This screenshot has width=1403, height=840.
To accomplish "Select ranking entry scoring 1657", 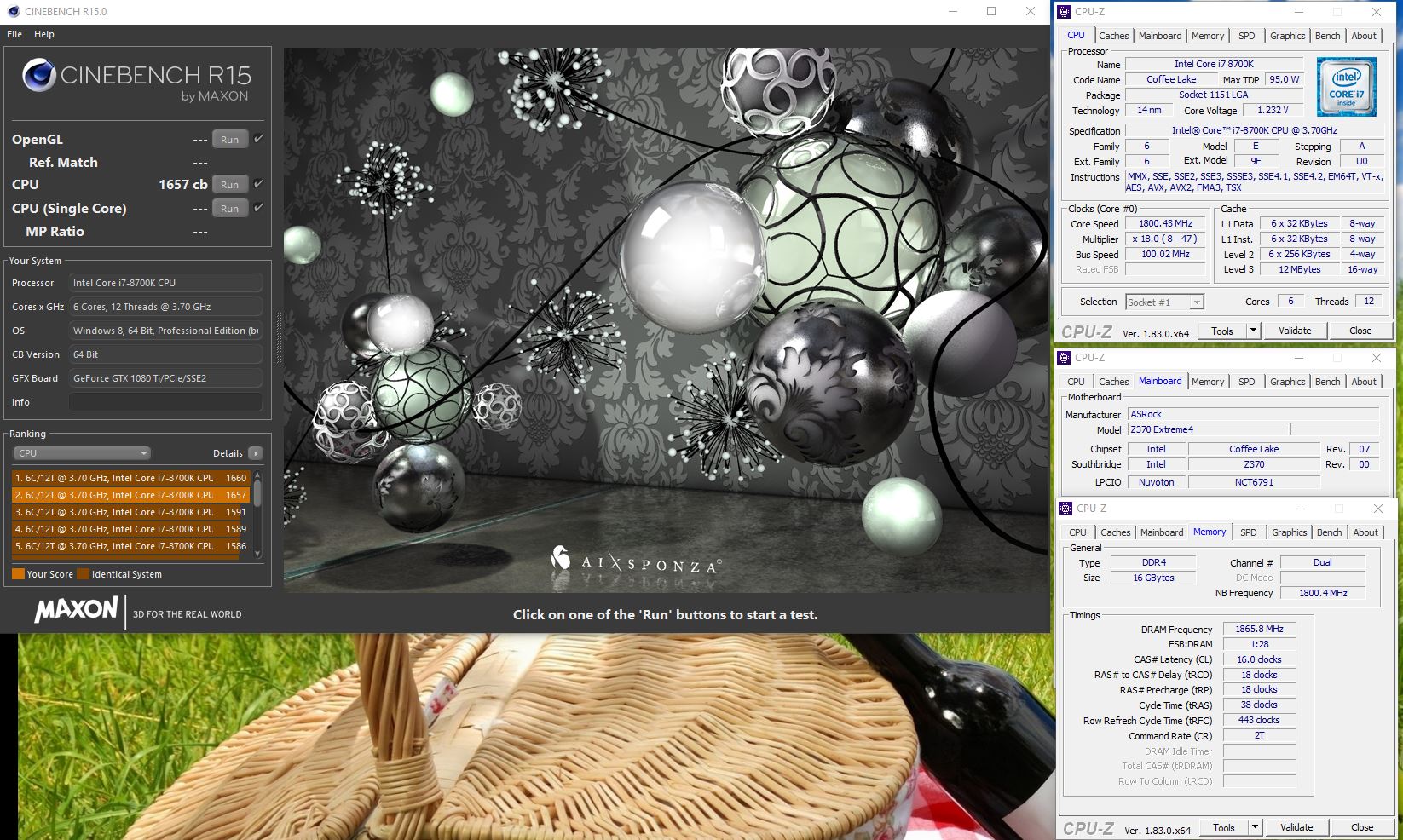I will click(x=130, y=495).
